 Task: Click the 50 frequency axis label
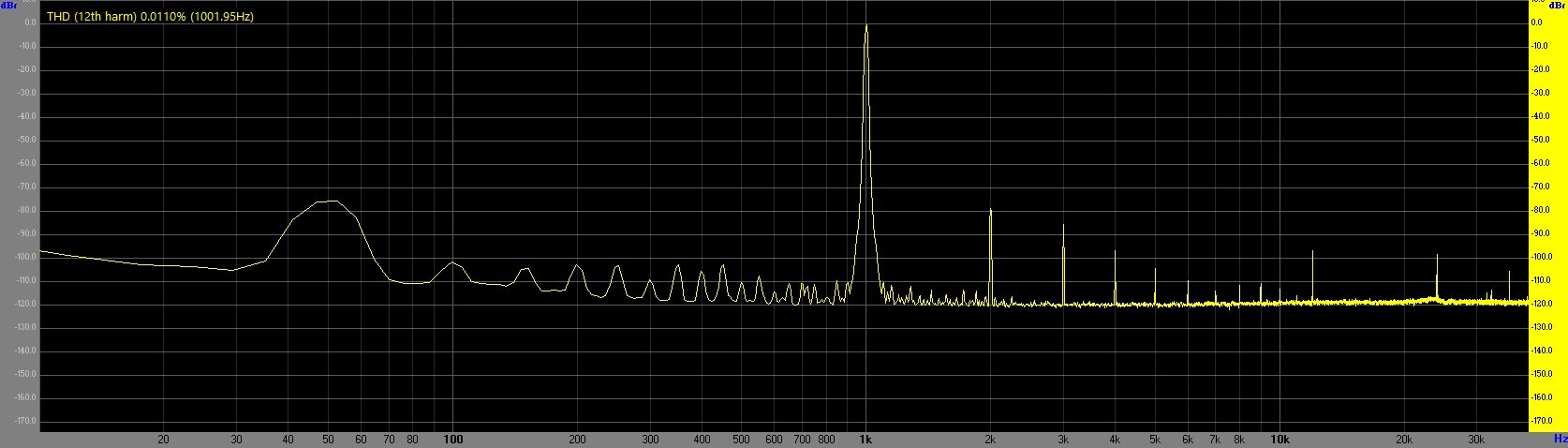pyautogui.click(x=329, y=439)
